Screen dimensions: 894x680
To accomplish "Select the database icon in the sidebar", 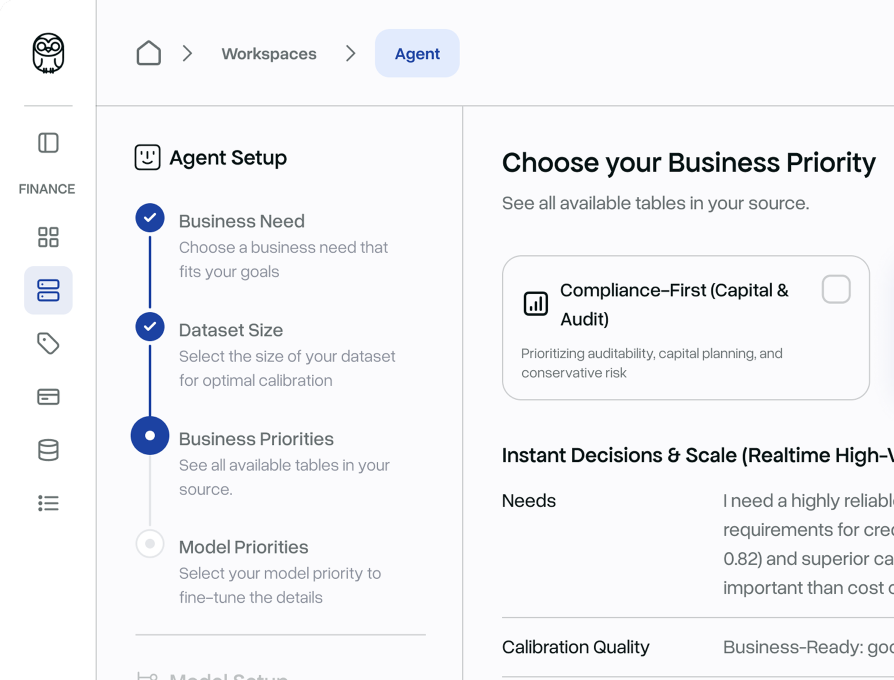I will pyautogui.click(x=47, y=448).
